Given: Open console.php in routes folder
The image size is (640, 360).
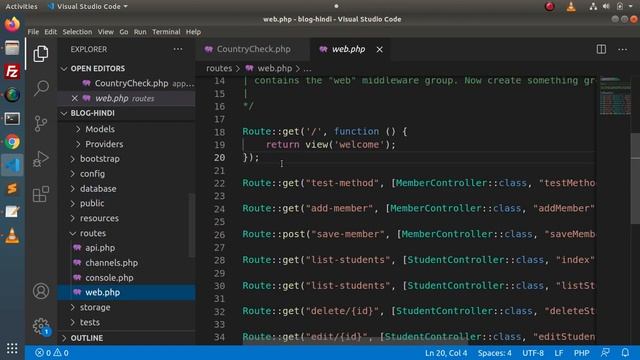Looking at the screenshot, I should pyautogui.click(x=109, y=278).
